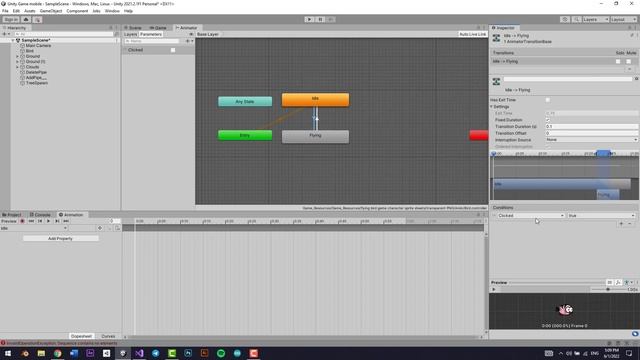Click the Transition Duration input field
The image size is (640, 360).
coord(591,127)
